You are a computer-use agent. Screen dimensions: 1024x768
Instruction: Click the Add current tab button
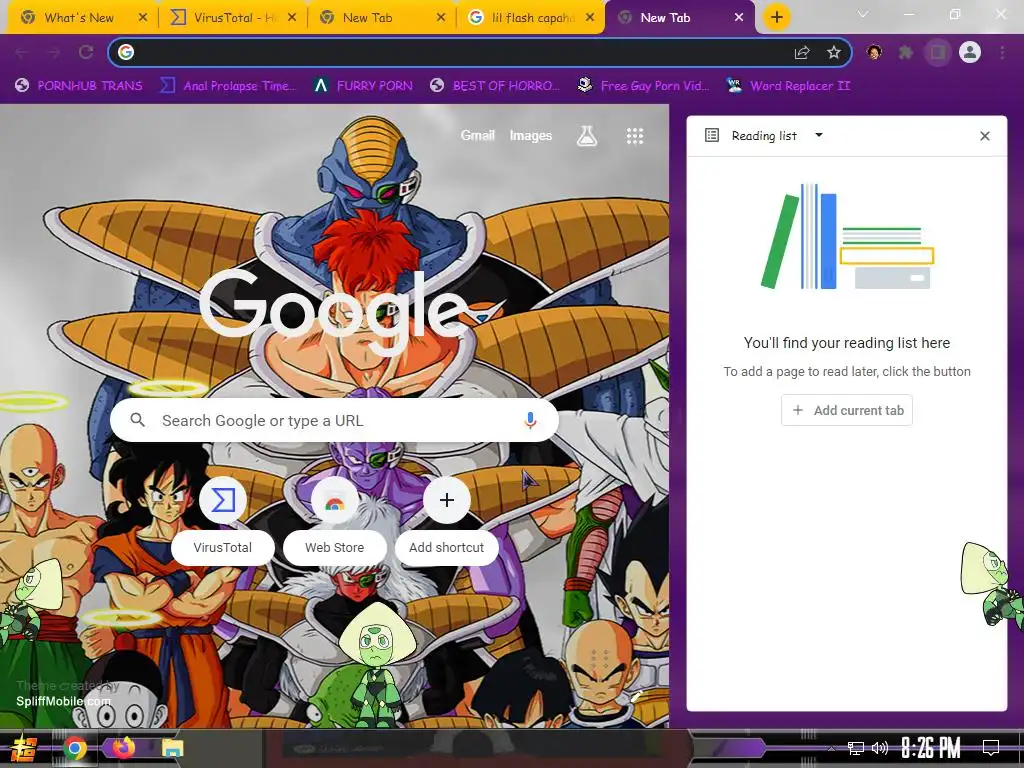[847, 410]
